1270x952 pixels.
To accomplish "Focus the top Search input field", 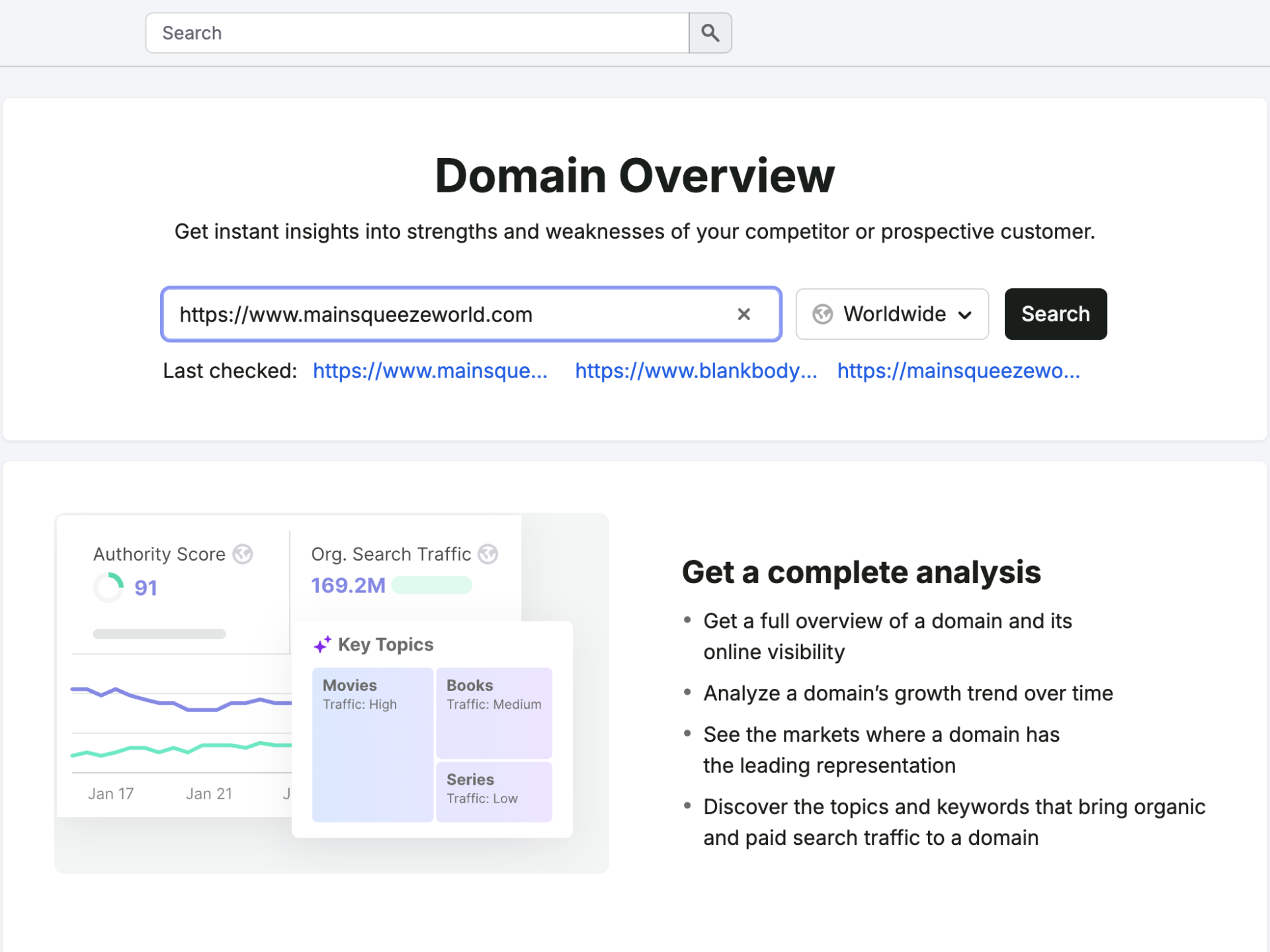I will click(x=417, y=33).
